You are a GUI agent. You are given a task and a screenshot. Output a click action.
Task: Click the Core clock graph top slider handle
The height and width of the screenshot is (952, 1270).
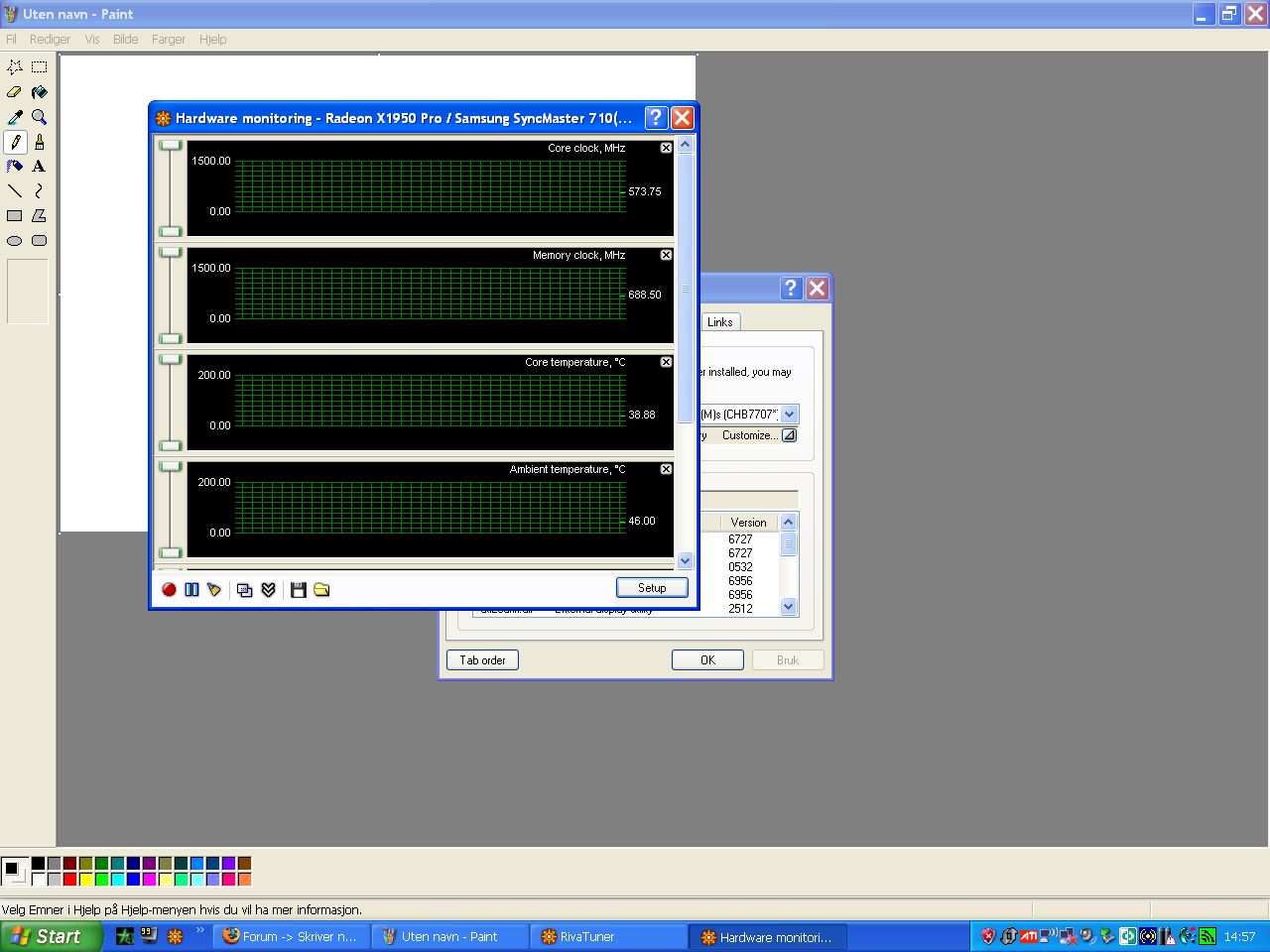pos(171,146)
